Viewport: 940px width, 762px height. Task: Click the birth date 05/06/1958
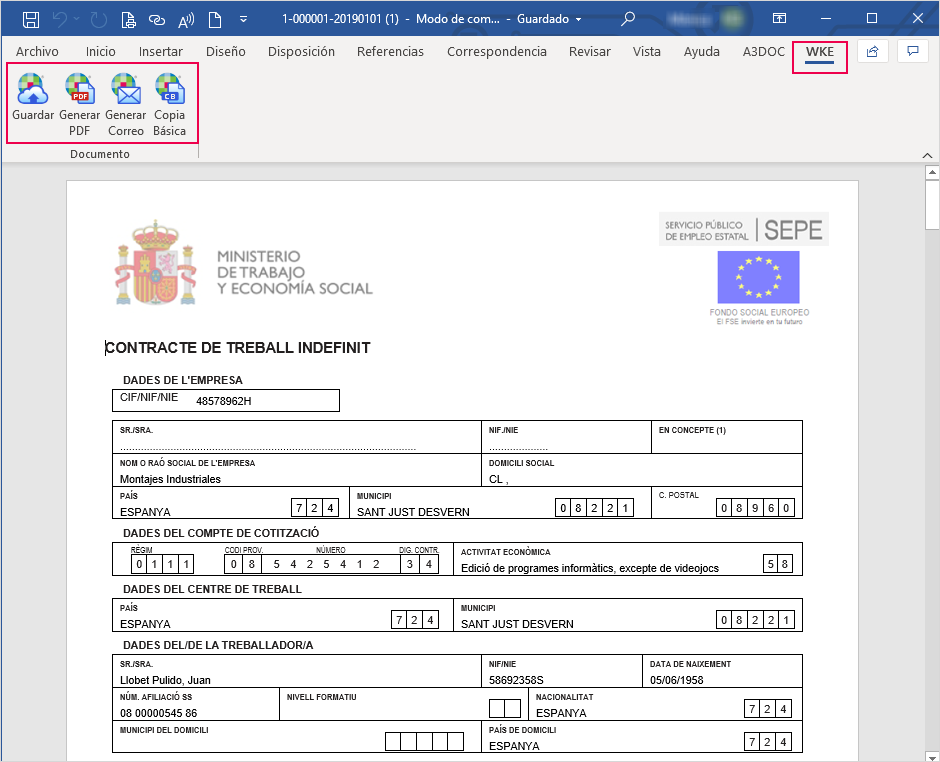677,680
